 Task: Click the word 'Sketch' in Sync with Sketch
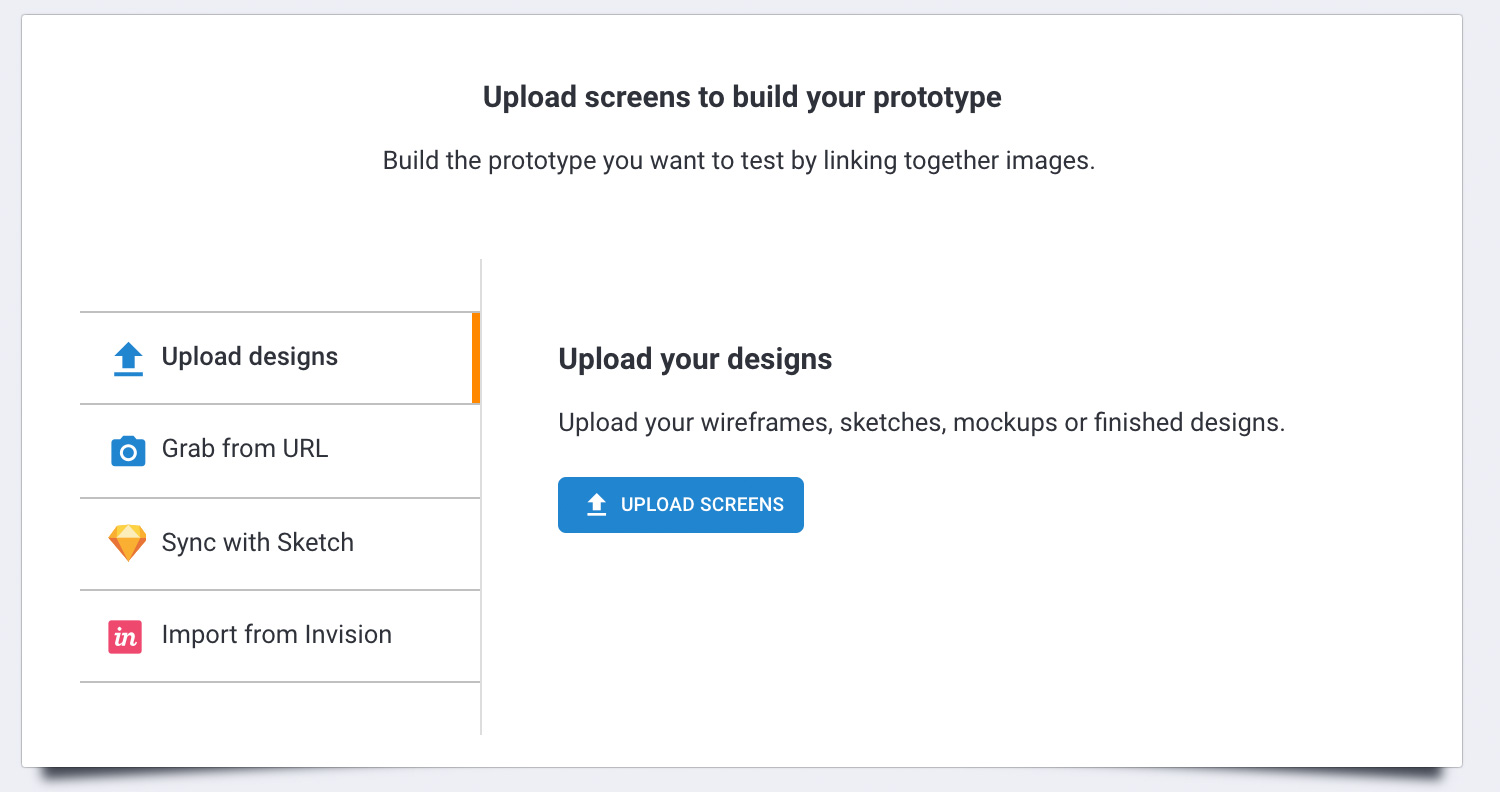(x=315, y=543)
